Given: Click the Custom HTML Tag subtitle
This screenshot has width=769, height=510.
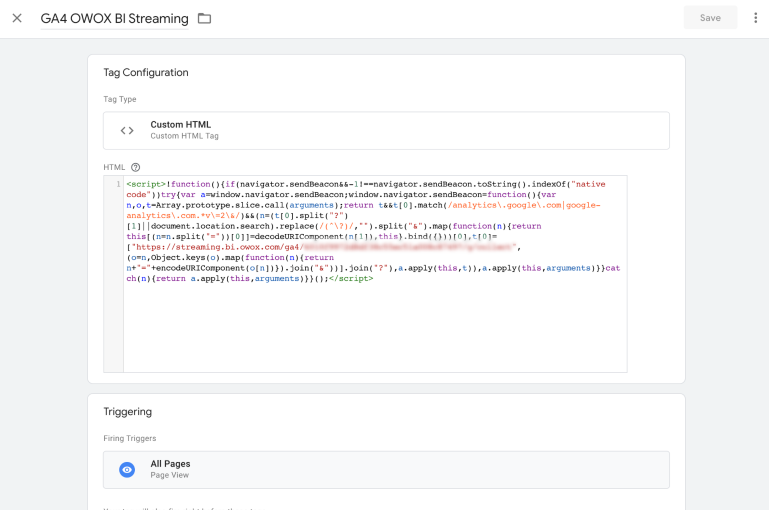Looking at the screenshot, I should tap(184, 136).
